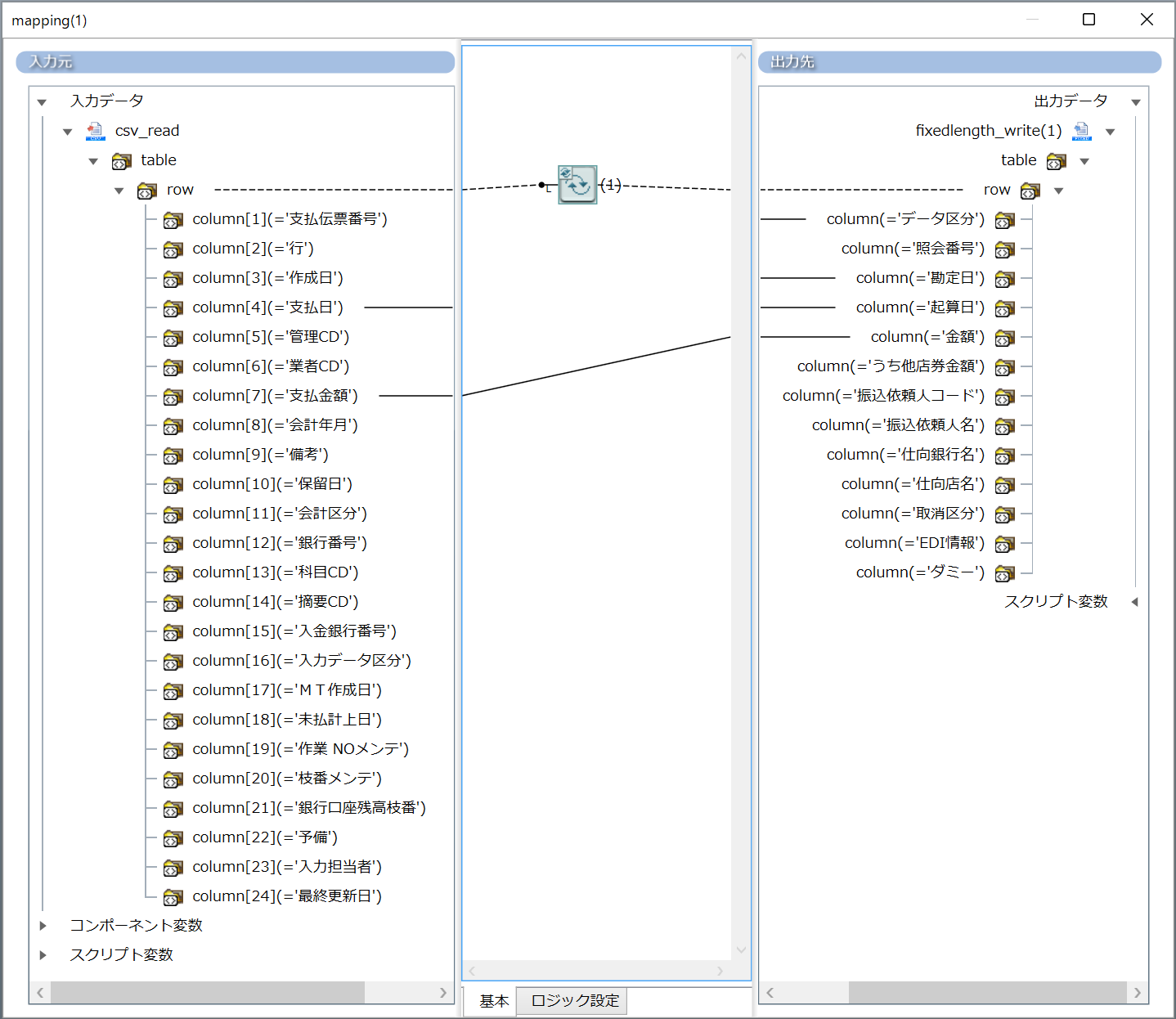Click the output row node icon
1176x1019 pixels.
coord(1030,191)
